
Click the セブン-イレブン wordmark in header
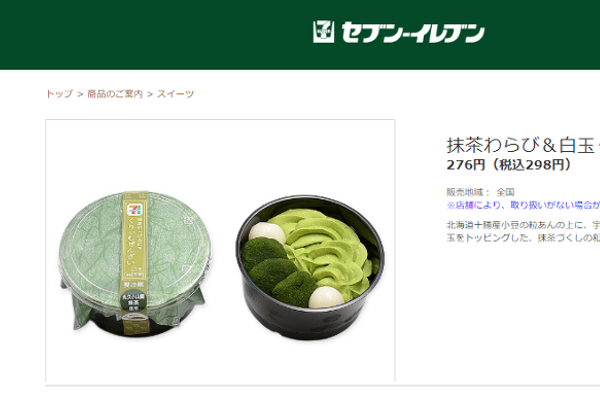(413, 33)
